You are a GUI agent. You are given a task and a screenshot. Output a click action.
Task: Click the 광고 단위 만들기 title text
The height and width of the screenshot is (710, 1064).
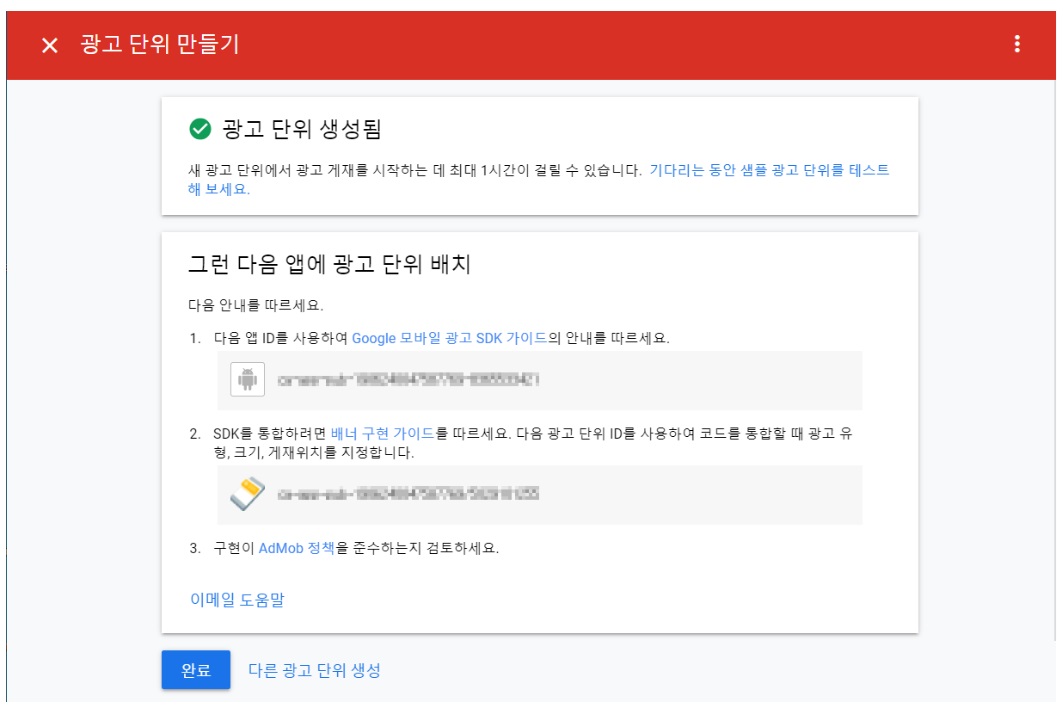159,45
